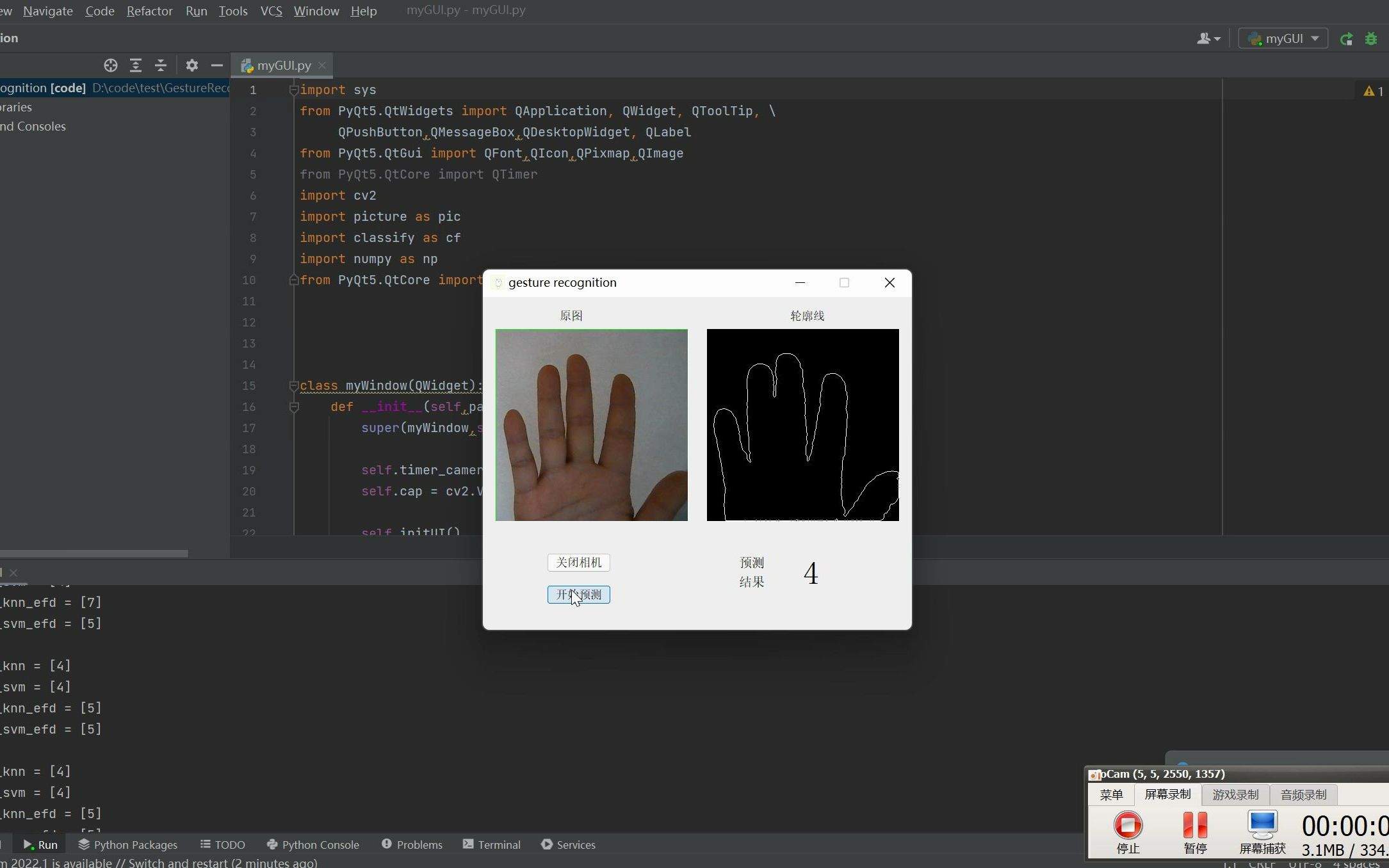Viewport: 1389px width, 868px height.
Task: Open Structure panel view options gear
Action: tap(191, 65)
